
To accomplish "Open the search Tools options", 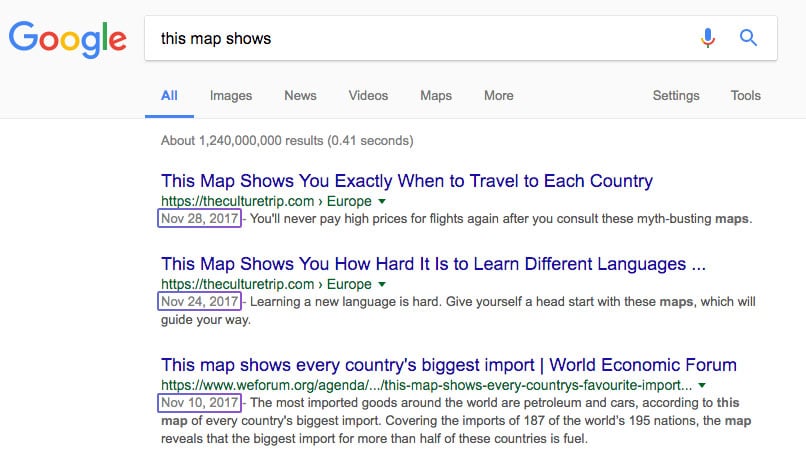I will (745, 96).
